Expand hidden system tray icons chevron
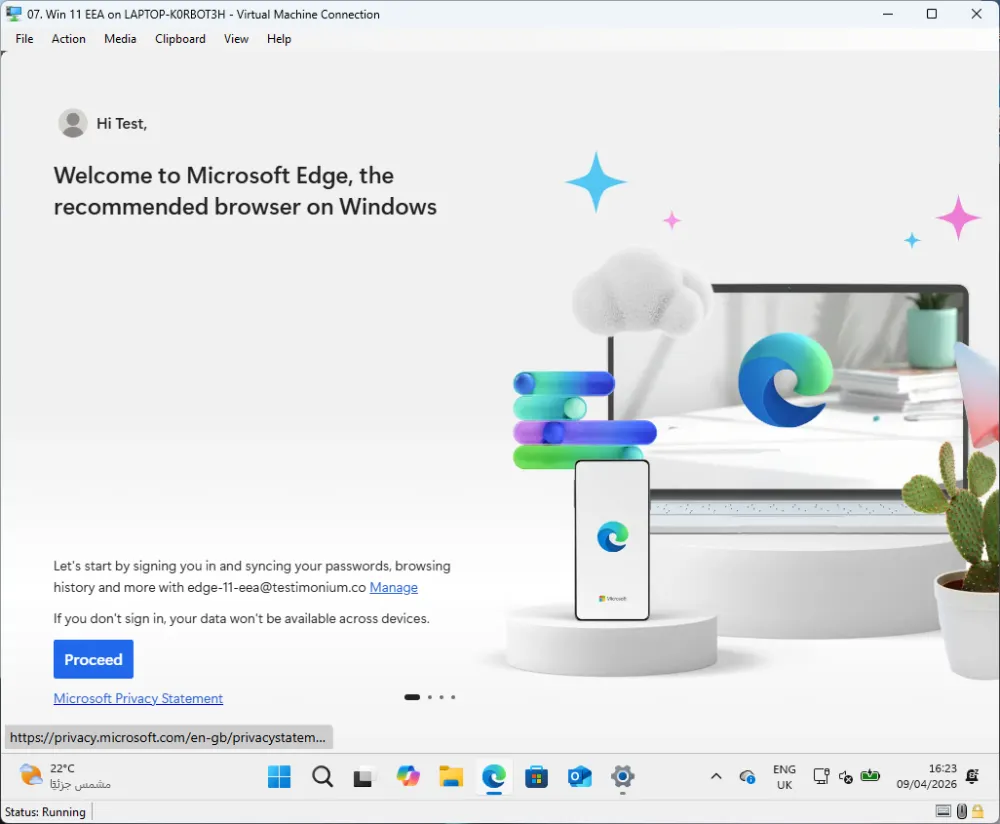1000x824 pixels. (x=716, y=777)
